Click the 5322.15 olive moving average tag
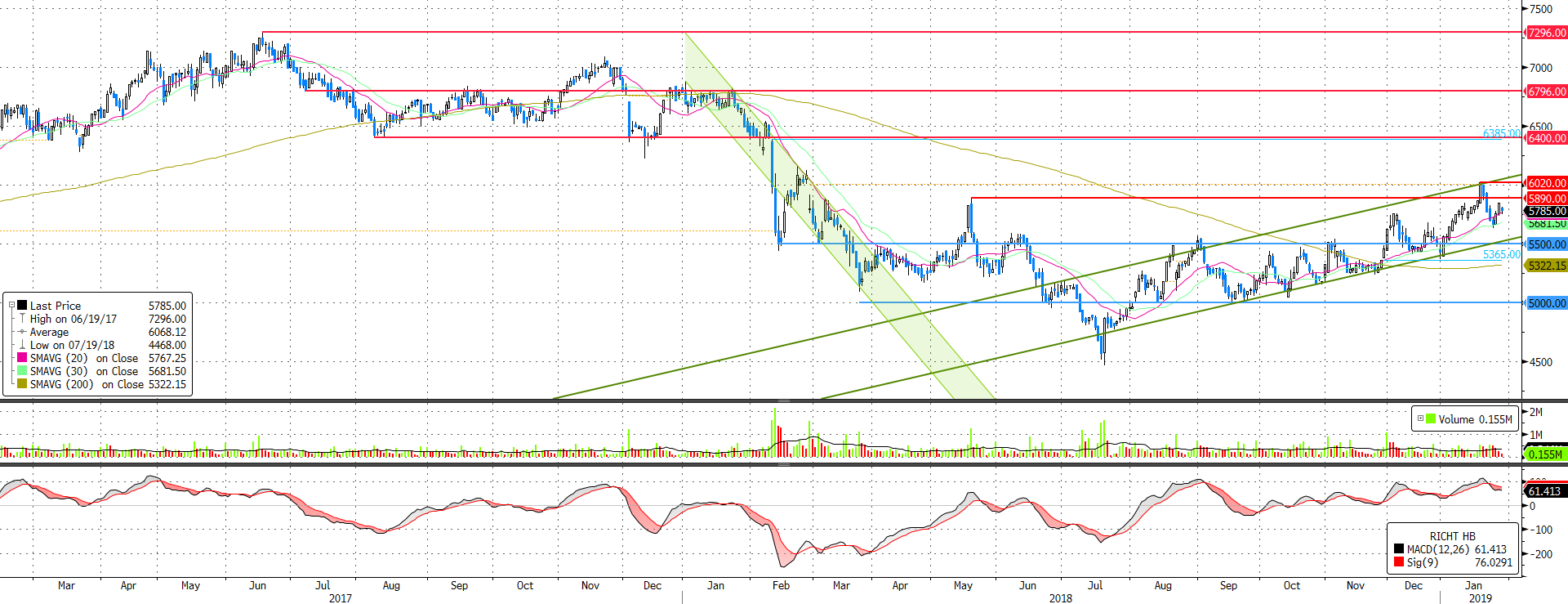 pyautogui.click(x=1546, y=266)
